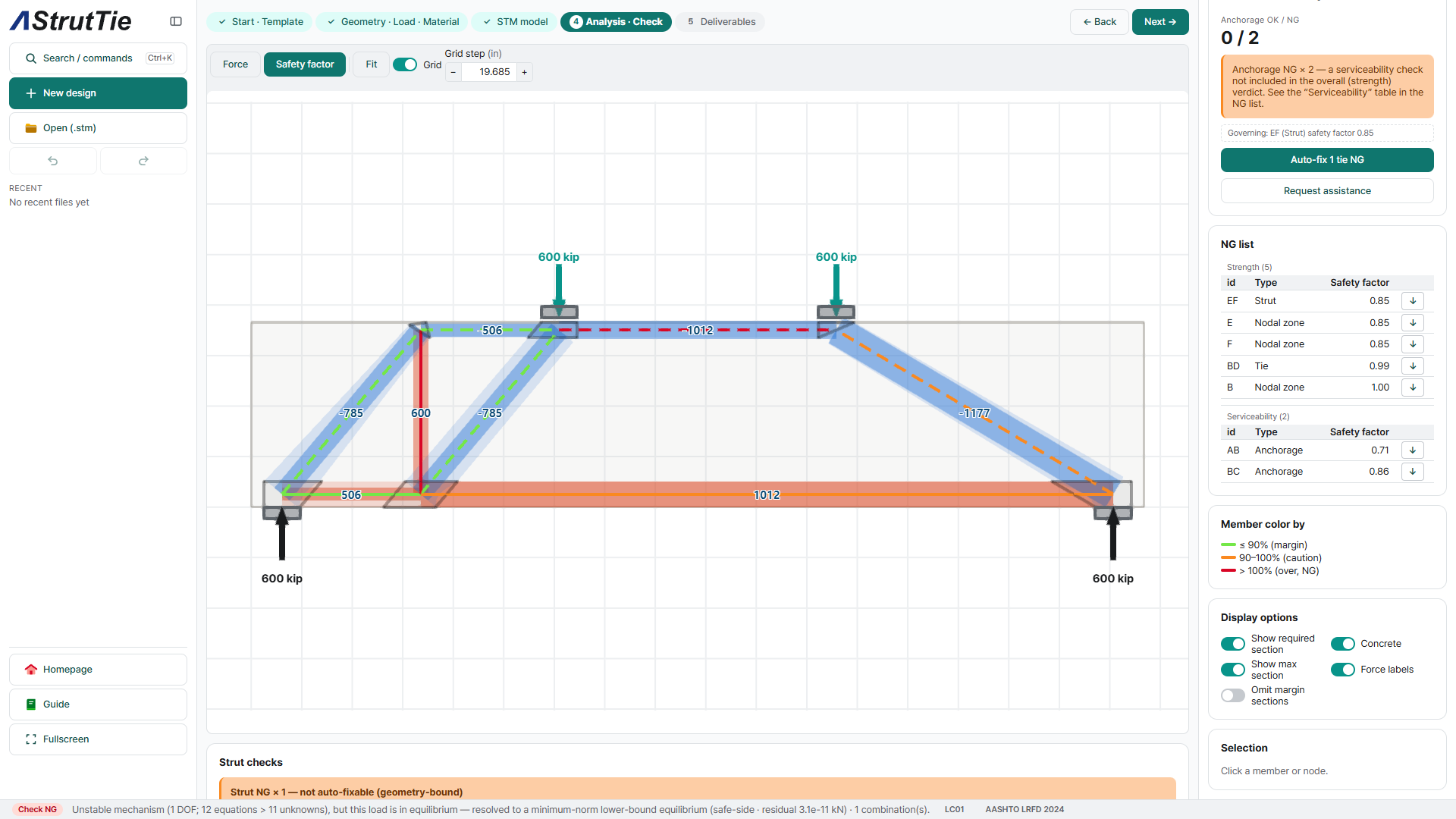Open Deliverables step
Screen dimensions: 1456x819
720,22
